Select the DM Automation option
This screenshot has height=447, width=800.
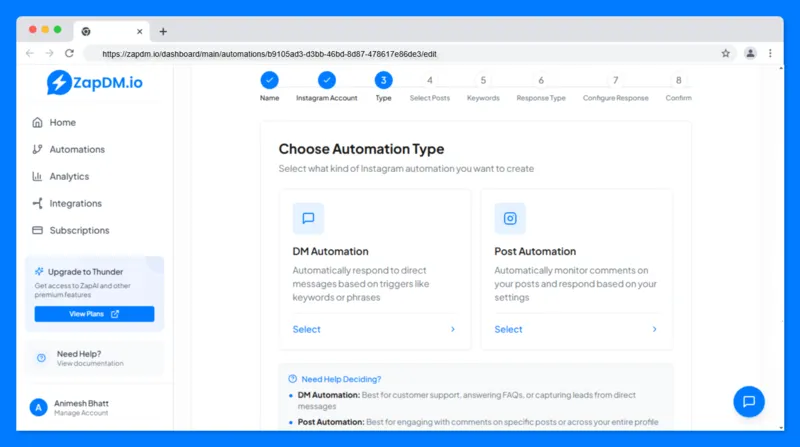307,330
